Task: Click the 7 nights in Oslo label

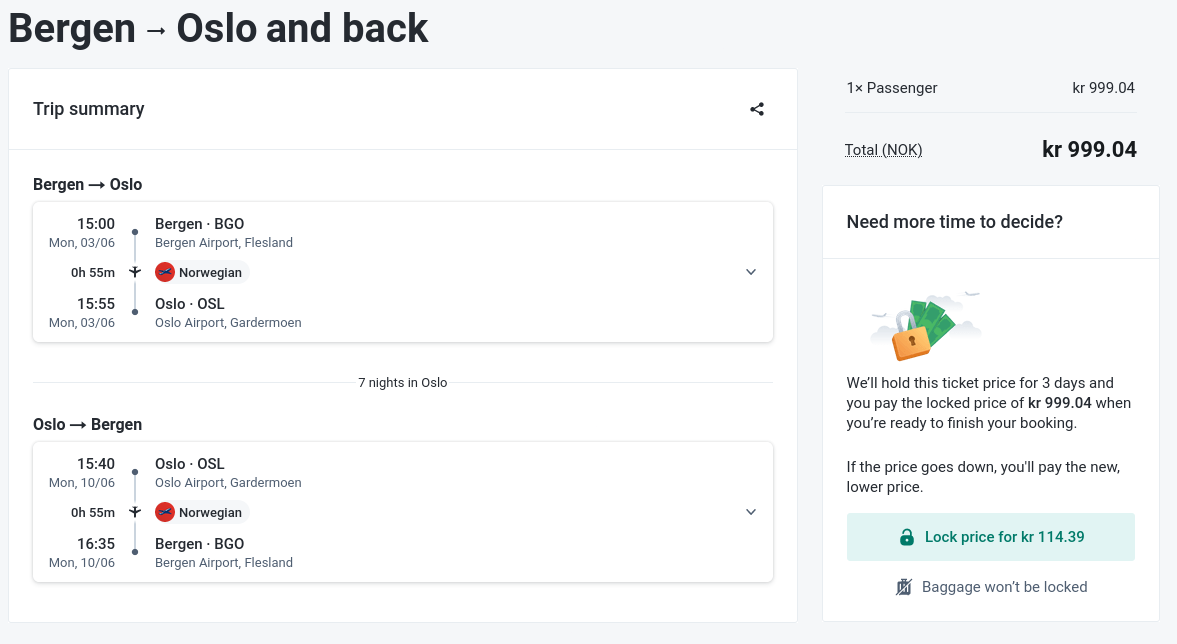Action: [403, 382]
